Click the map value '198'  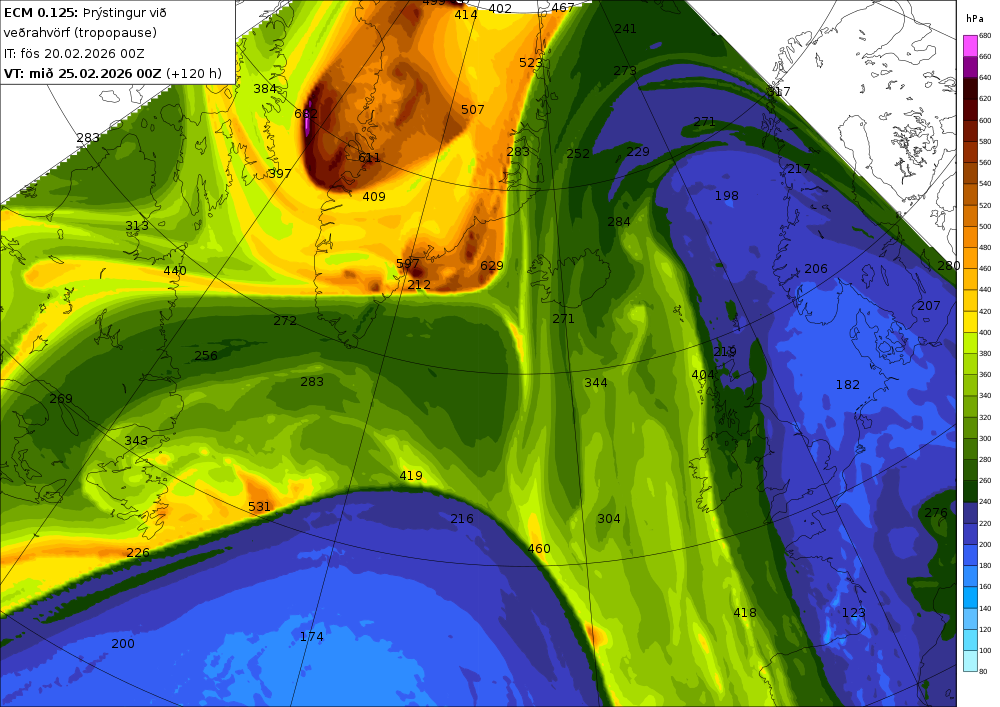pos(727,196)
